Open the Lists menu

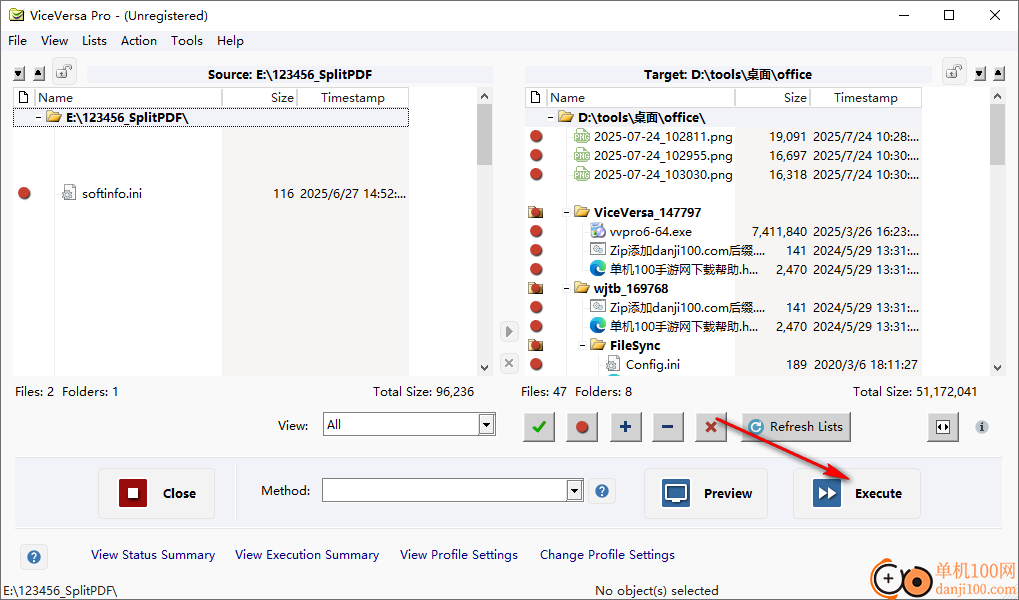pos(94,40)
